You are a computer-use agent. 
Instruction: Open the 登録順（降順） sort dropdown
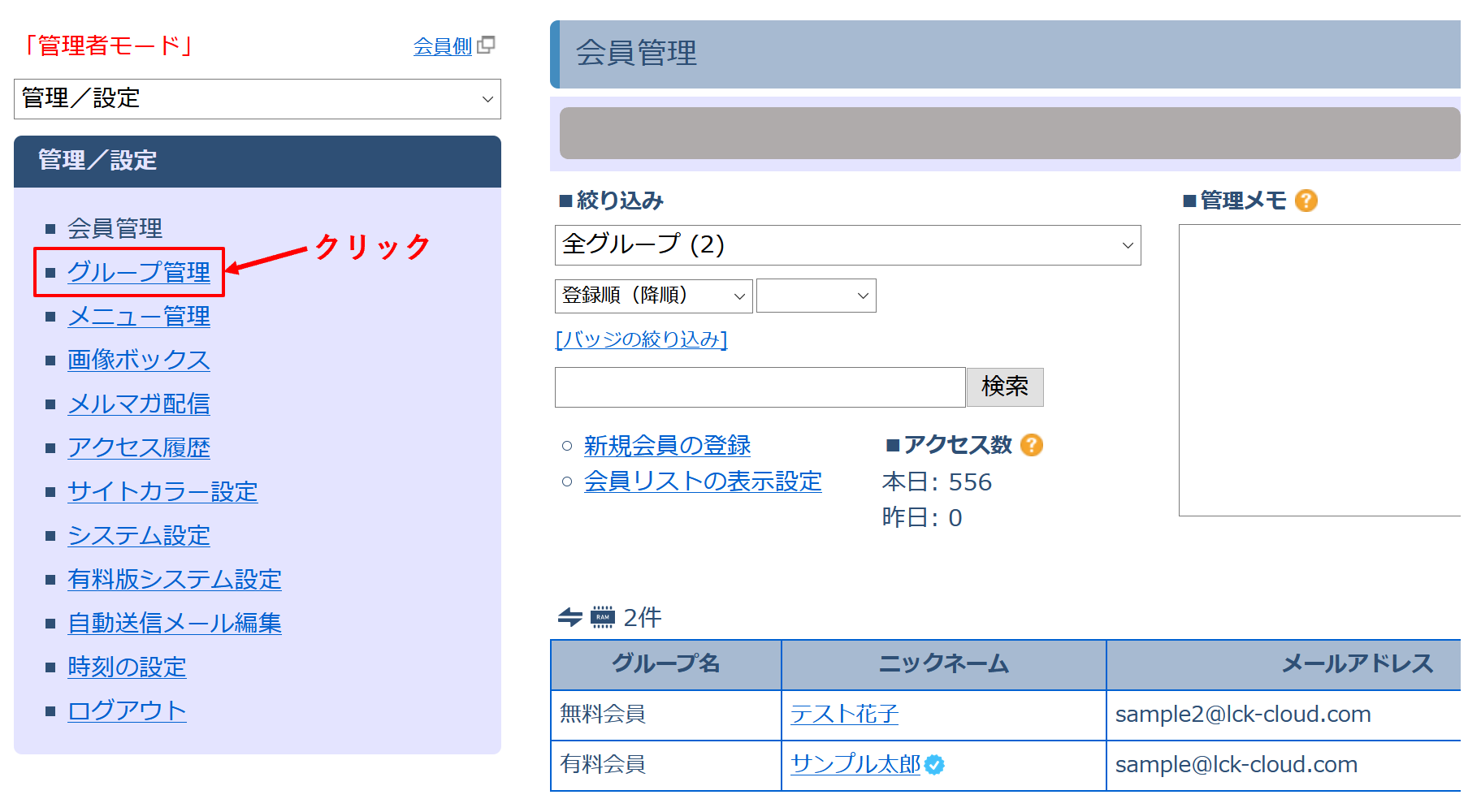pos(654,296)
